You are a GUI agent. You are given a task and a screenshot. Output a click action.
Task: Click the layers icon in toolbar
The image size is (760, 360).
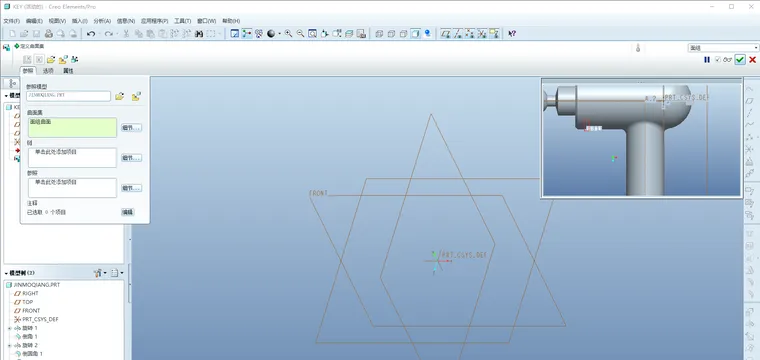(349, 33)
